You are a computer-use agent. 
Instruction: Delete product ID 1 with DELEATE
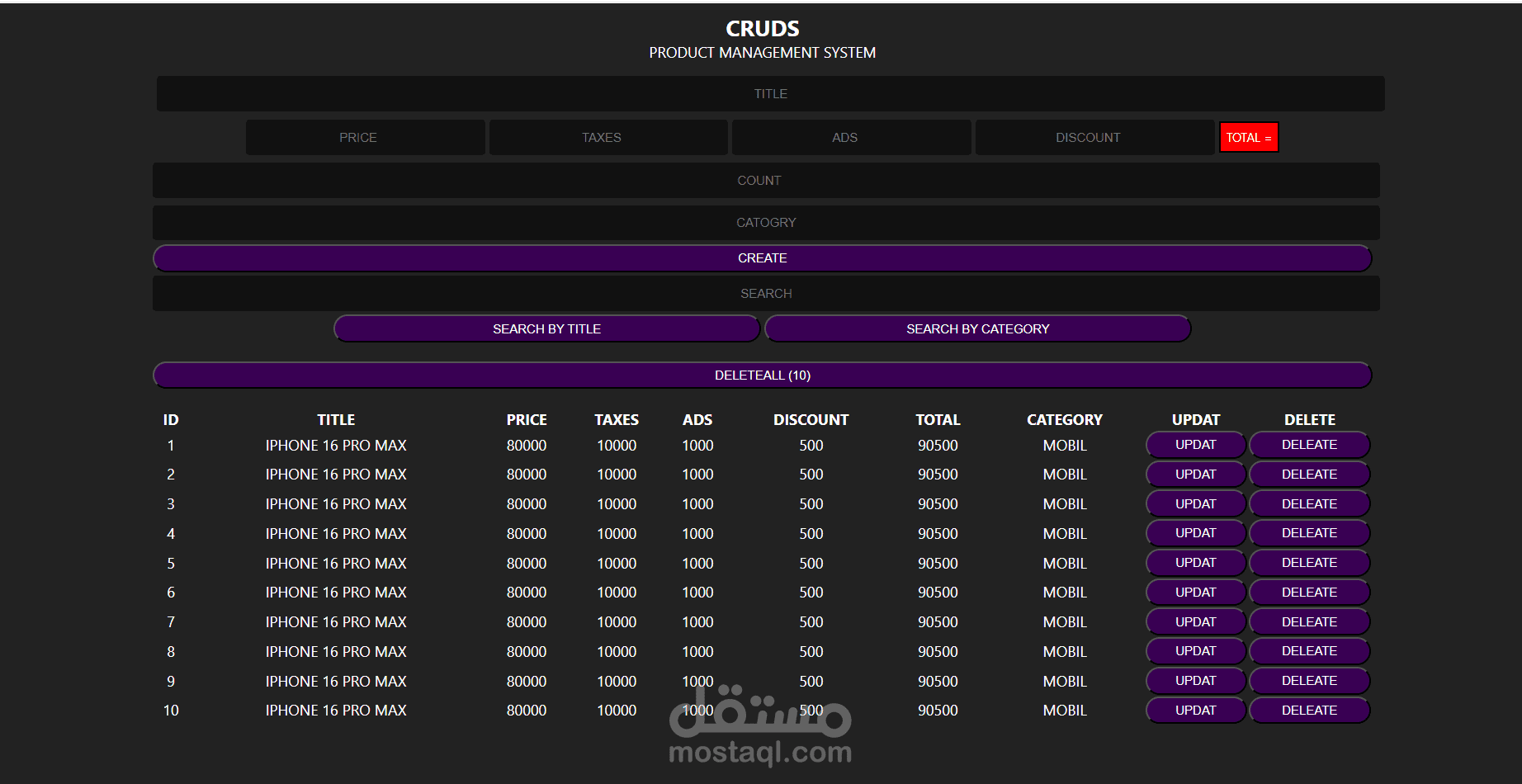coord(1310,445)
